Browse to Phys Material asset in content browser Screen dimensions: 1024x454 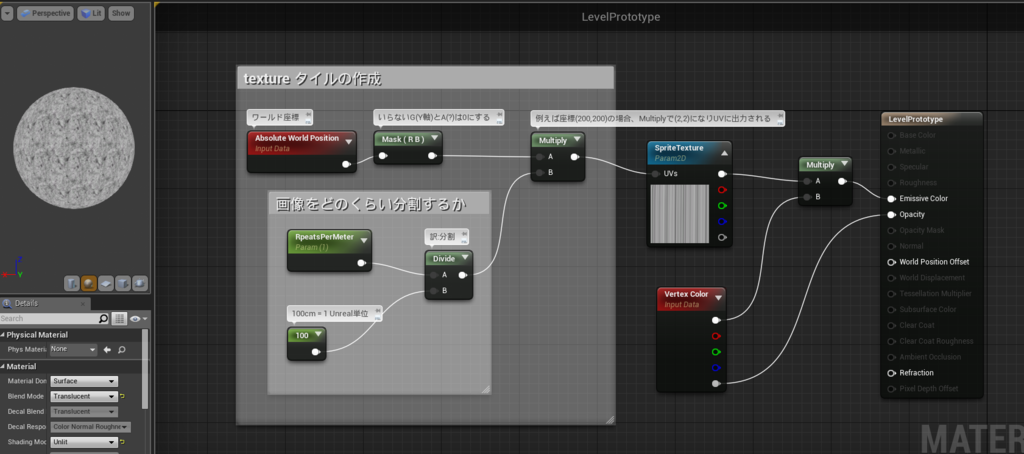pyautogui.click(x=121, y=349)
